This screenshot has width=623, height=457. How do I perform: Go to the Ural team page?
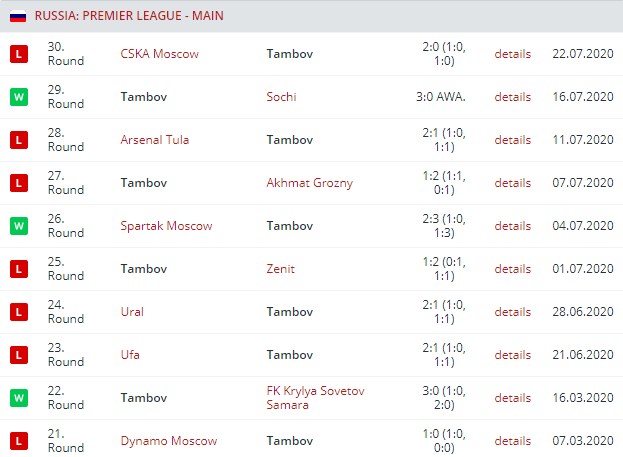132,312
